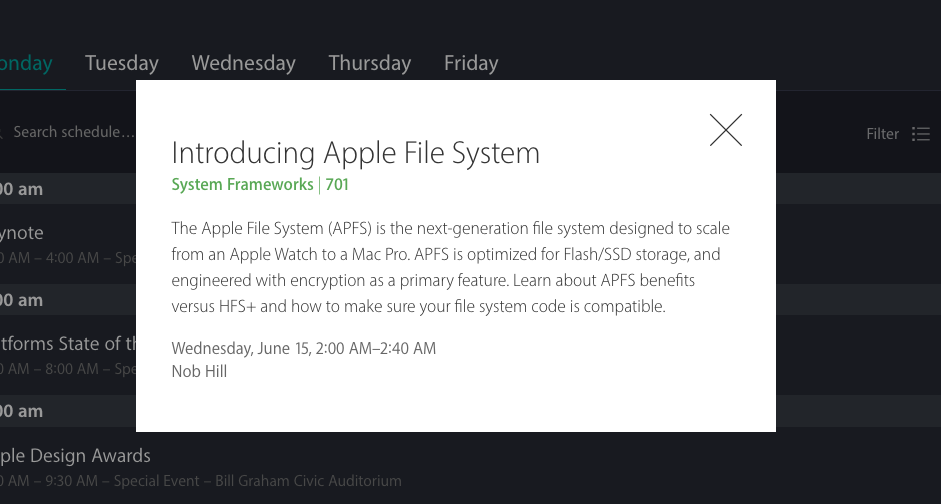Switch to the Wednesday tab

point(243,63)
